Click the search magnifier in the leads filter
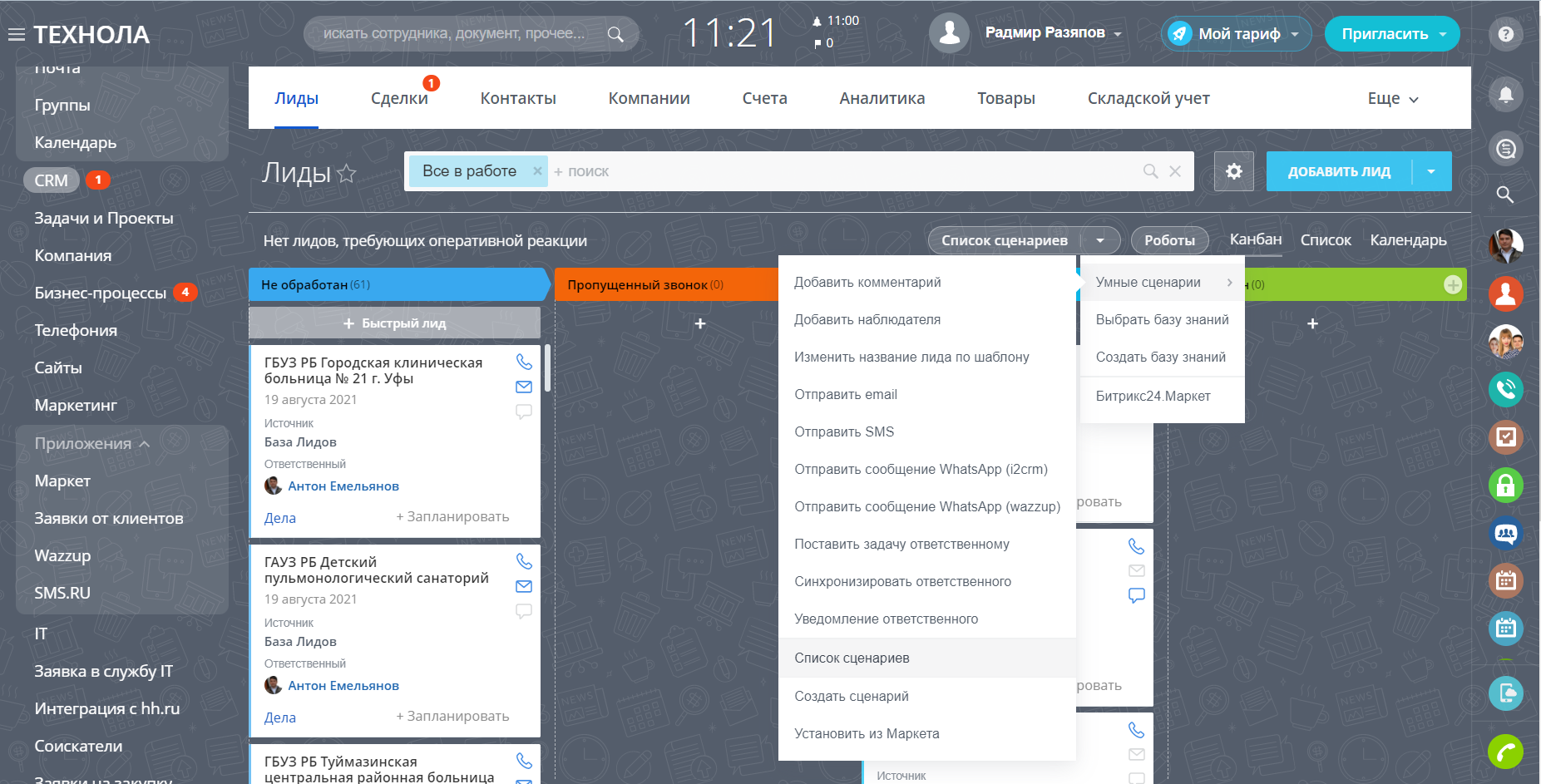Viewport: 1541px width, 784px height. tap(1151, 171)
